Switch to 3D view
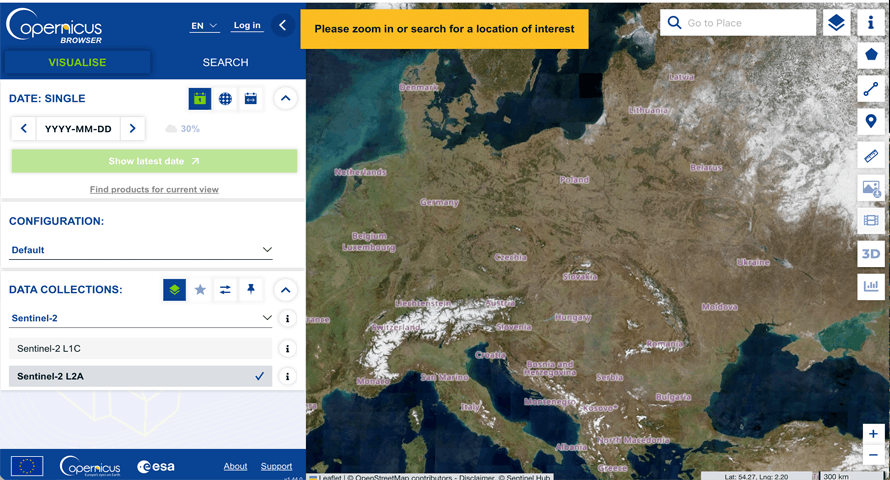This screenshot has width=890, height=480. tap(871, 254)
